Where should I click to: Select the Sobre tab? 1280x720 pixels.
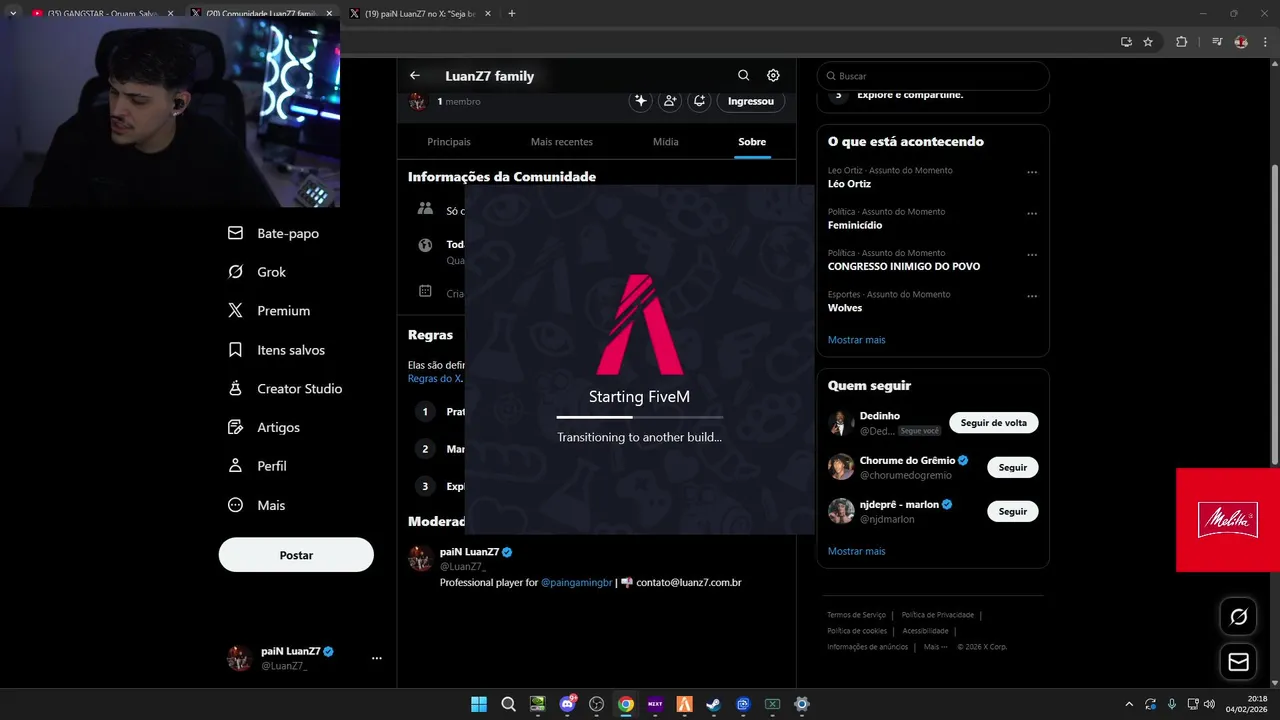pyautogui.click(x=752, y=142)
